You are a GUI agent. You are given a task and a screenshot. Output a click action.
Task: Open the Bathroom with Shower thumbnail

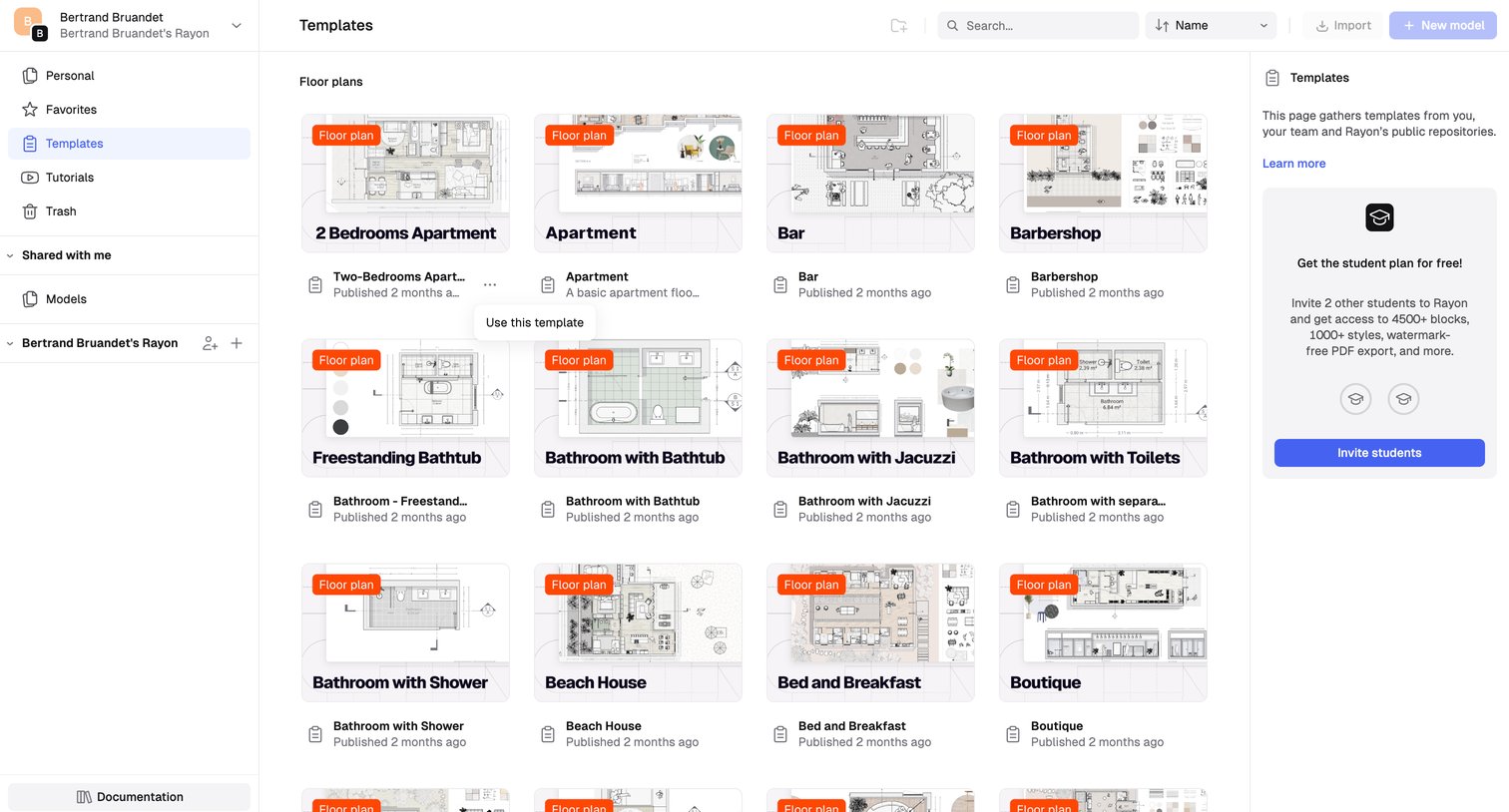coord(405,632)
